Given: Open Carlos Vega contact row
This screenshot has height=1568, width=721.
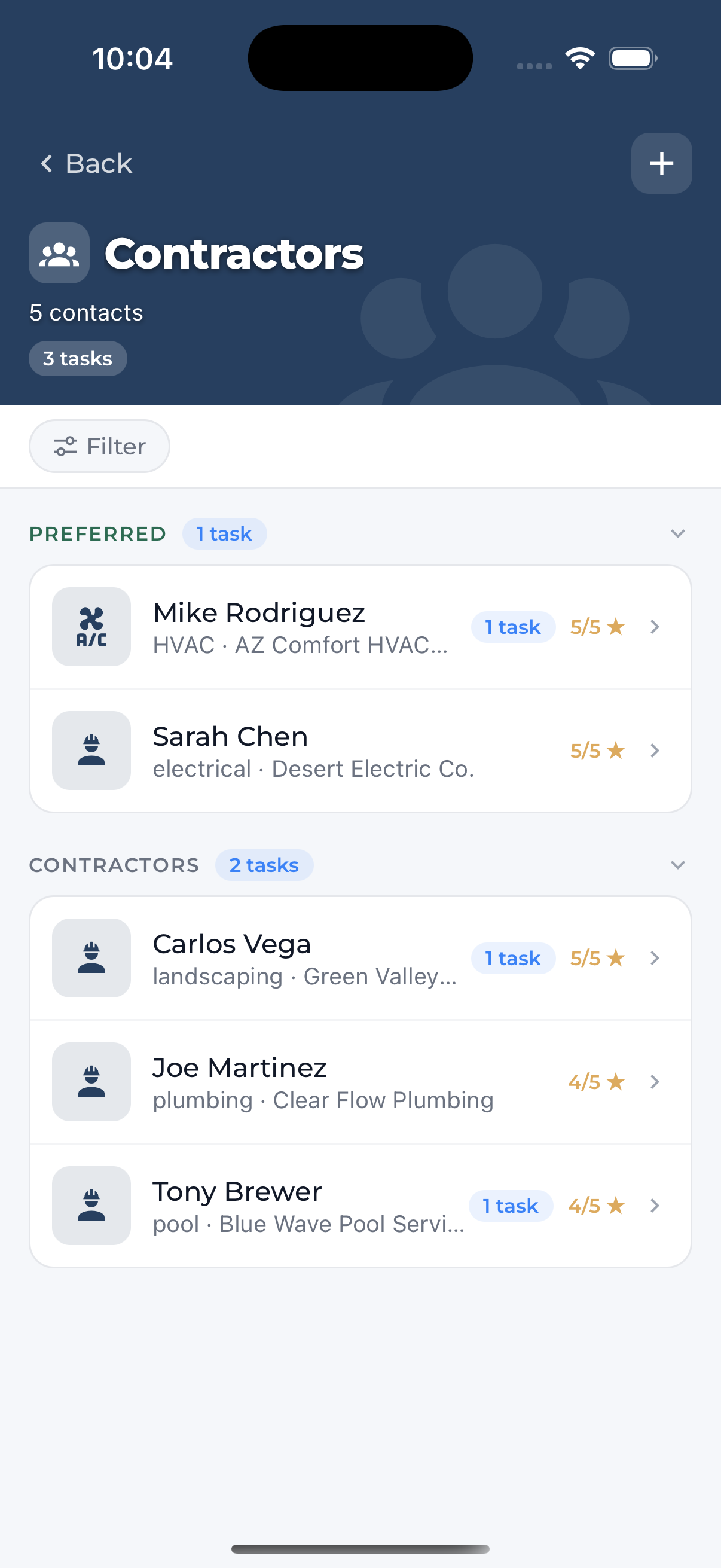Looking at the screenshot, I should point(360,958).
